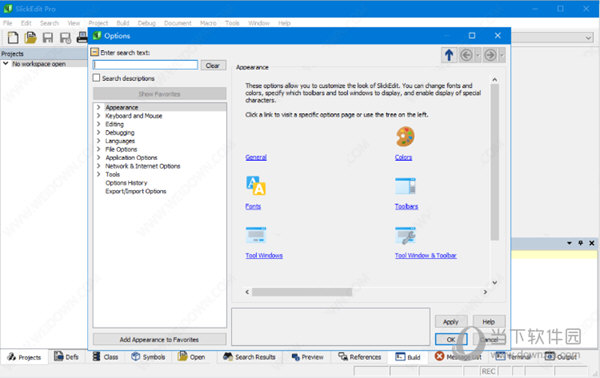Click the Open file icon in toolbar

coord(30,37)
